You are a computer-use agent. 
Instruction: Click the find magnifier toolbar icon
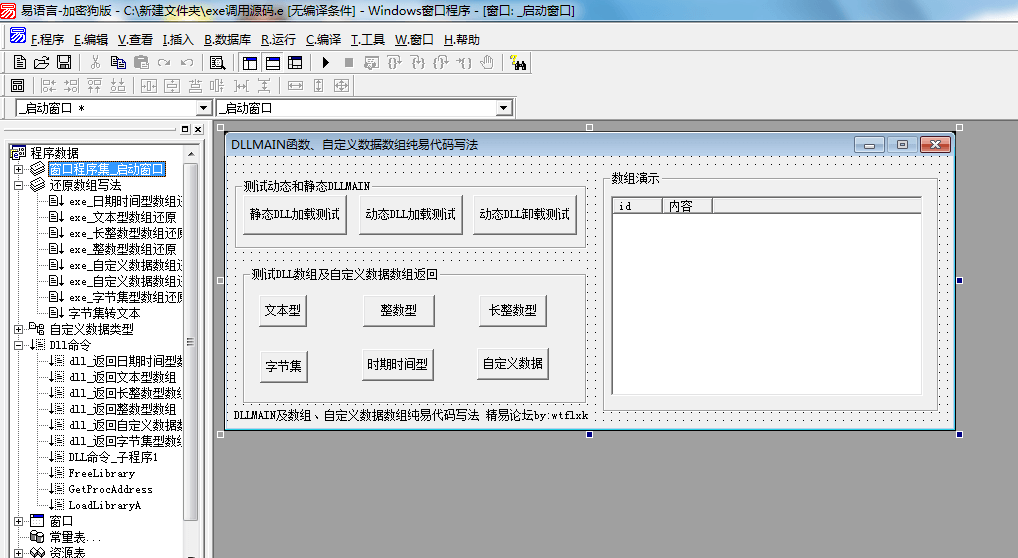[217, 63]
